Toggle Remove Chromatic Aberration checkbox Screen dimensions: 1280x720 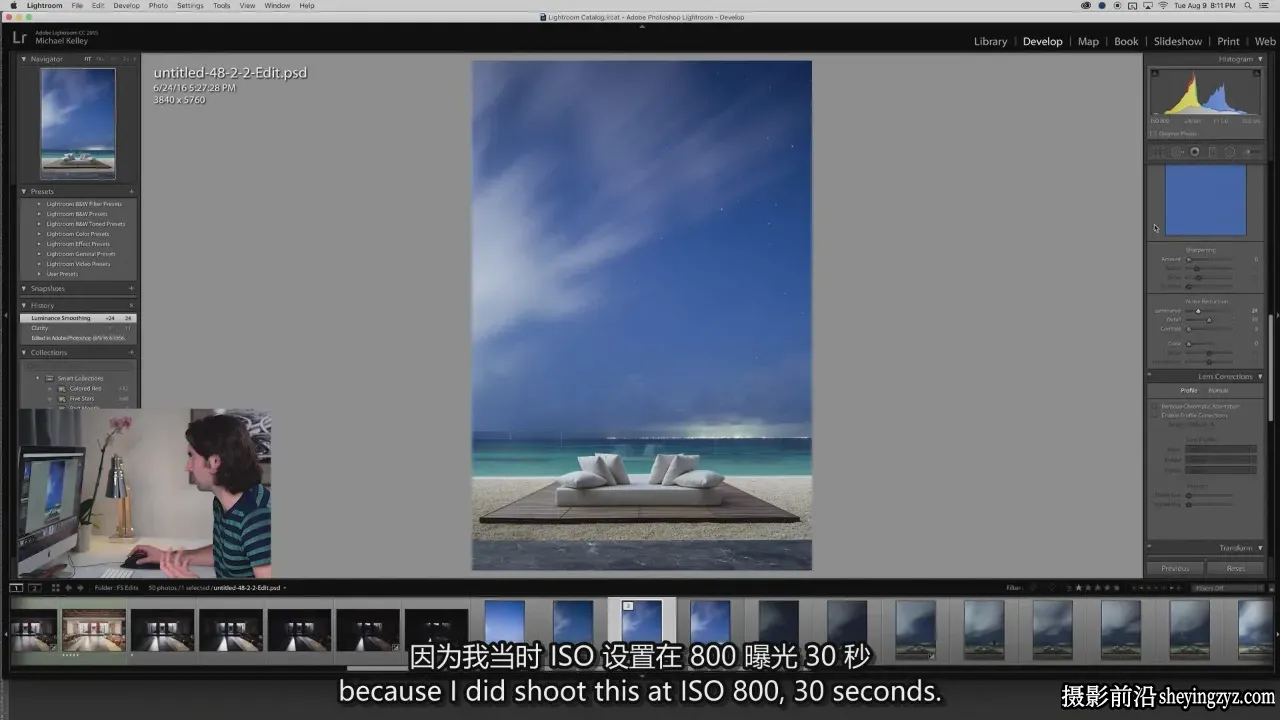(1156, 406)
